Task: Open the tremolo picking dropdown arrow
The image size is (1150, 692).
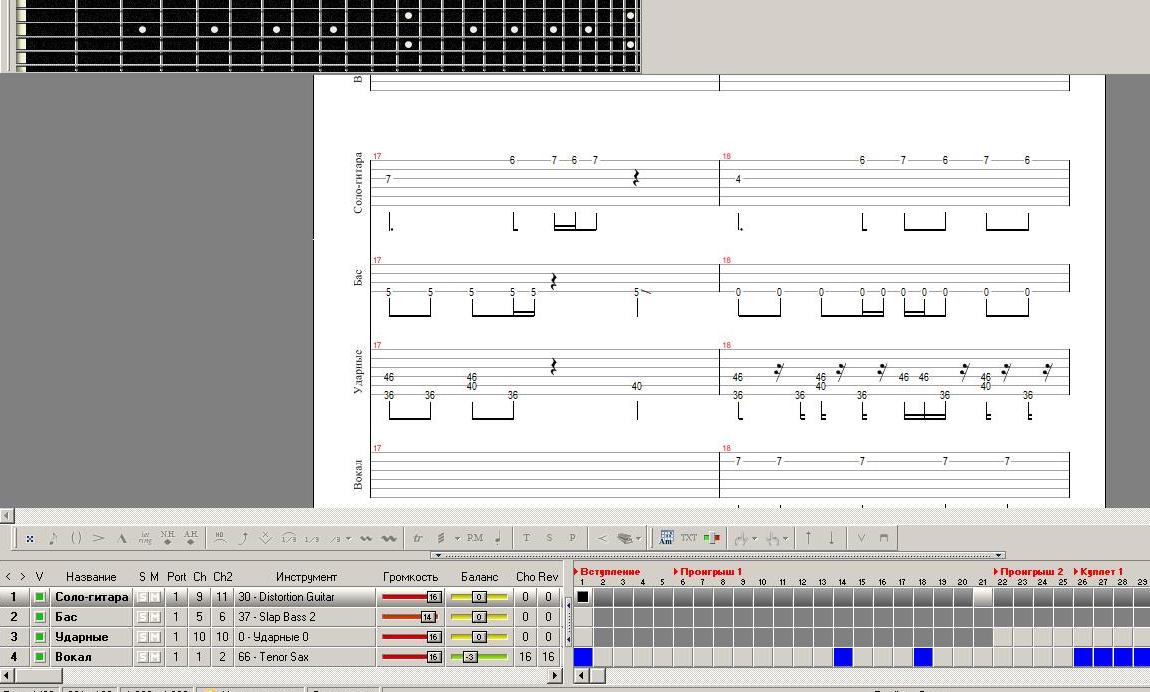Action: (457, 538)
